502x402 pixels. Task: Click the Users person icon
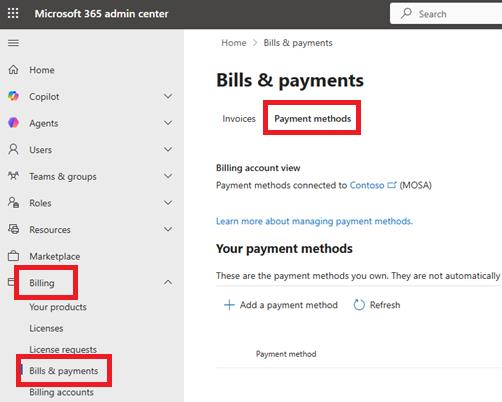(13, 149)
